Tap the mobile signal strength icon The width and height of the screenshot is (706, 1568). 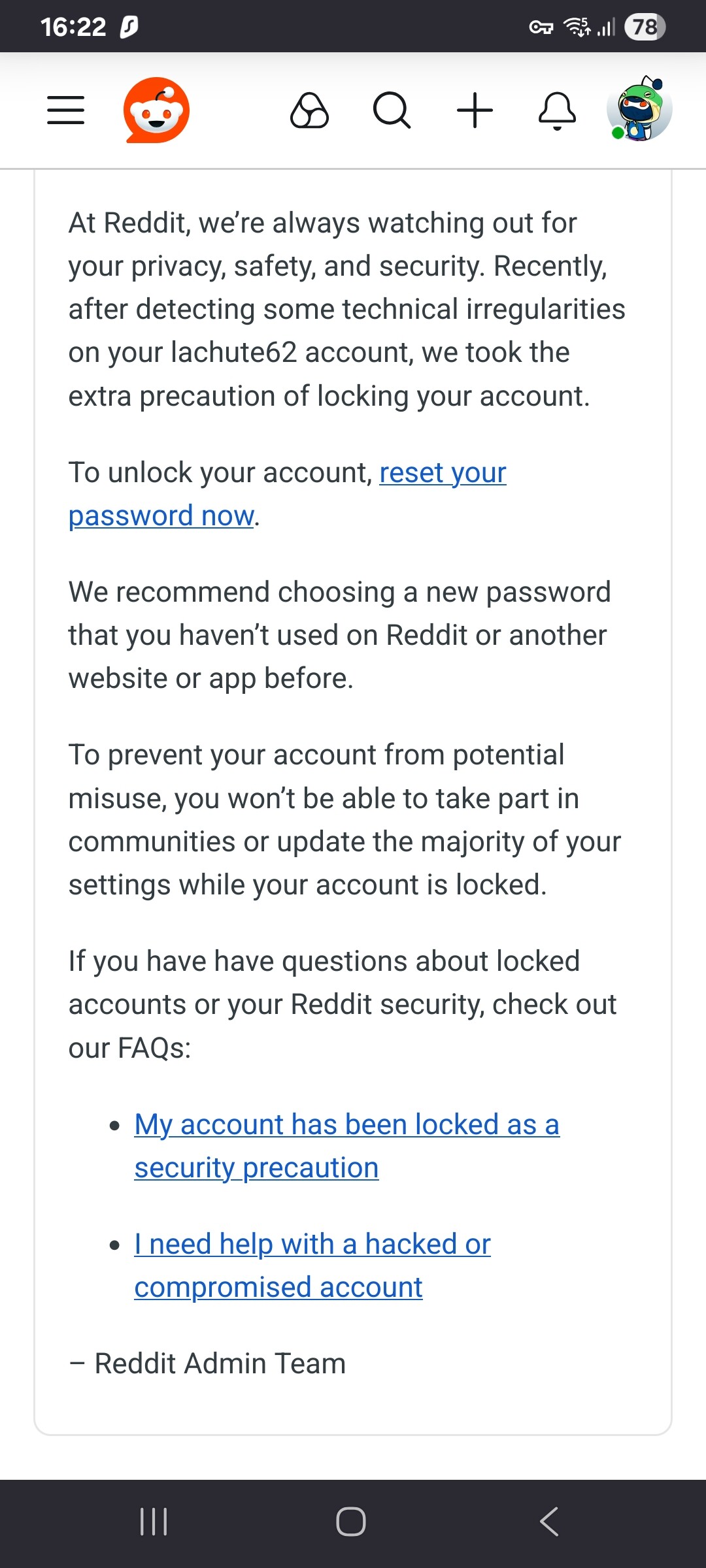pyautogui.click(x=606, y=27)
